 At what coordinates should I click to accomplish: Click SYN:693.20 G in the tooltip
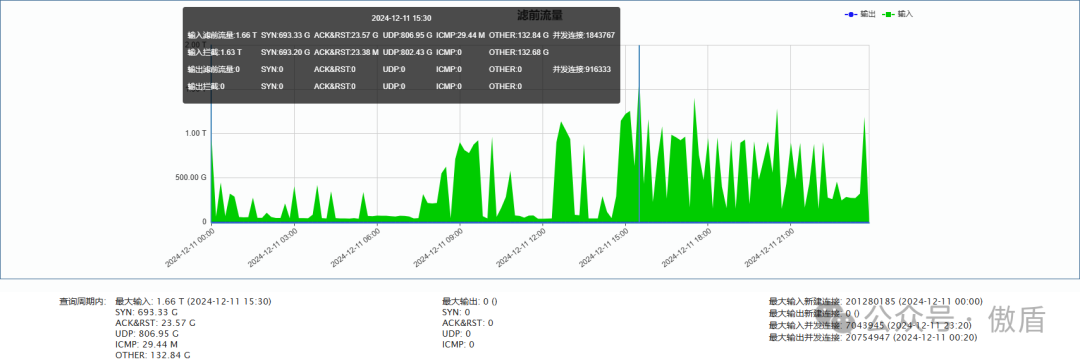285,52
